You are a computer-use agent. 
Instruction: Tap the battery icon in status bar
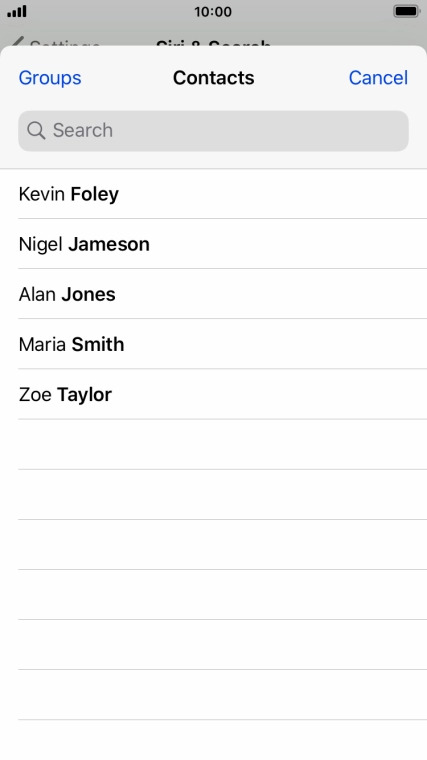point(406,11)
